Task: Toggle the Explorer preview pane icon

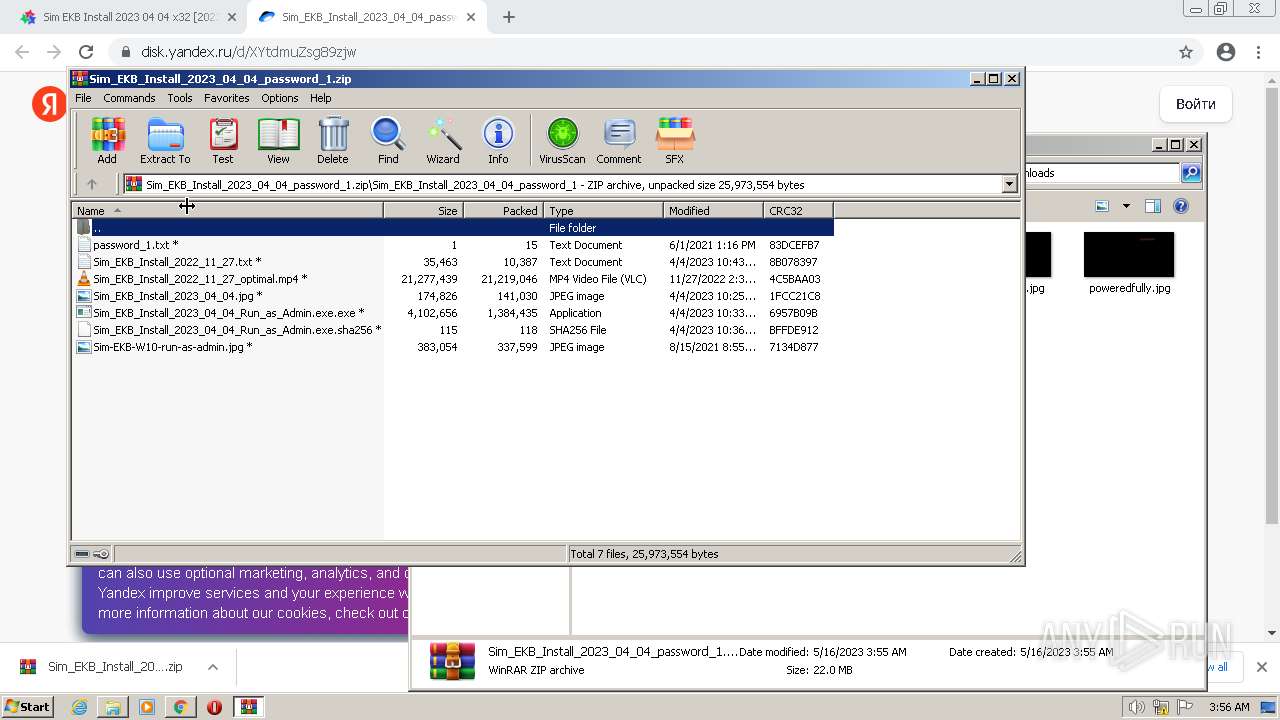Action: point(1153,206)
